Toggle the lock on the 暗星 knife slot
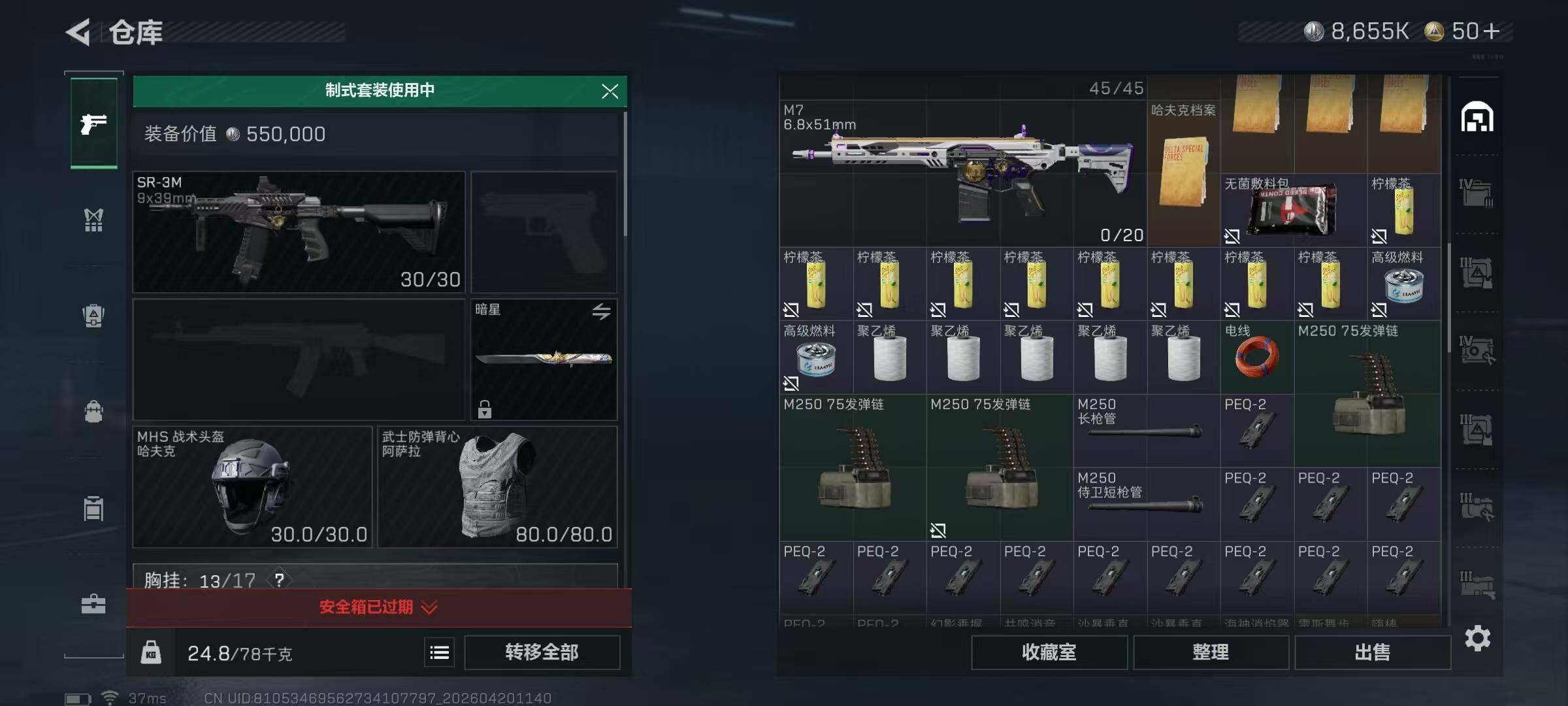This screenshot has width=1568, height=706. [484, 409]
